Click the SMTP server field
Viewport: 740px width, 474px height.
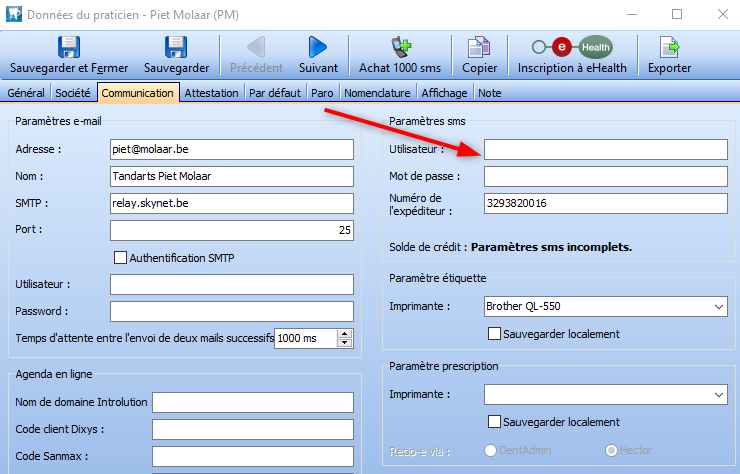[x=232, y=203]
